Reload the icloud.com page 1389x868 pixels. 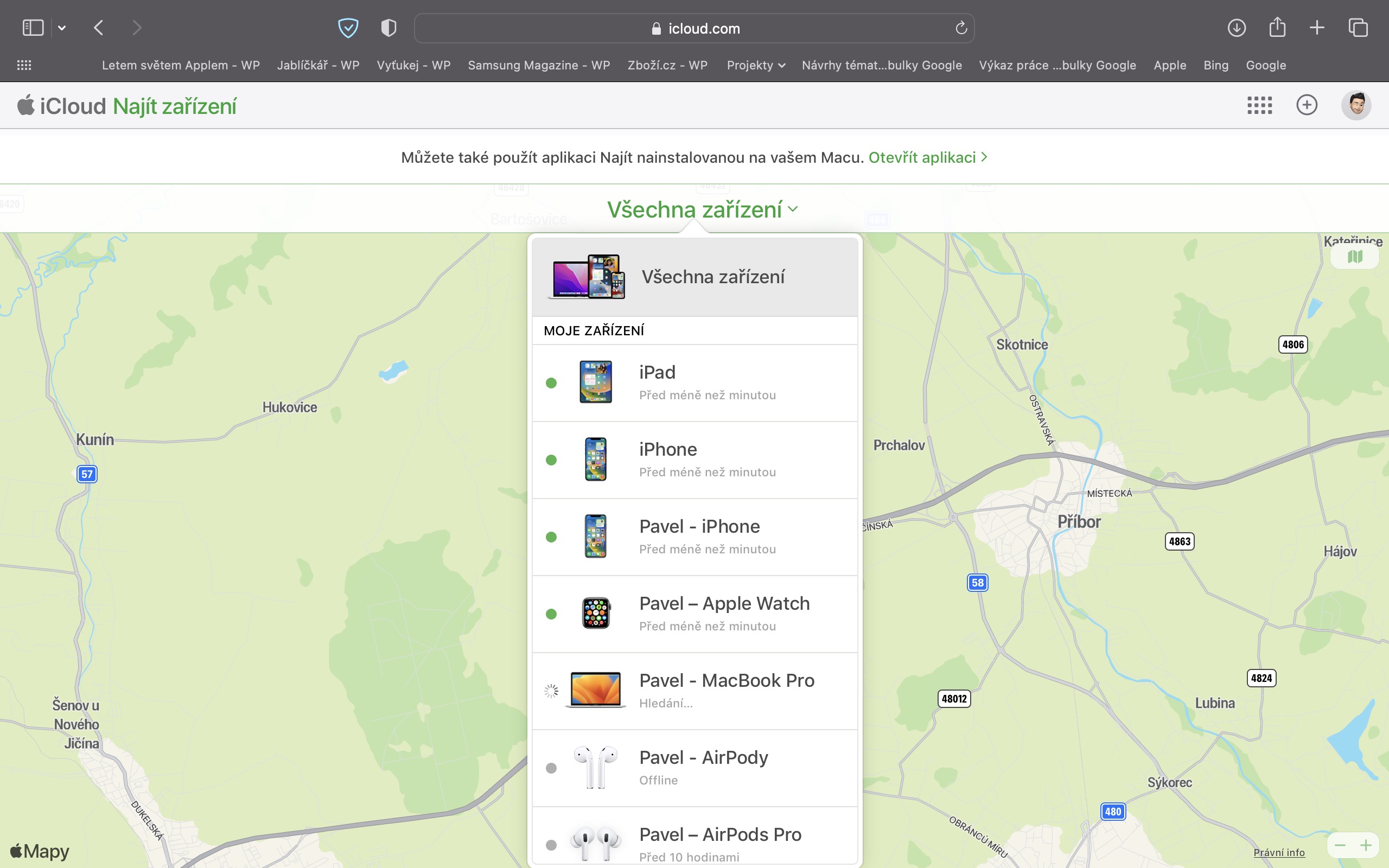961,28
